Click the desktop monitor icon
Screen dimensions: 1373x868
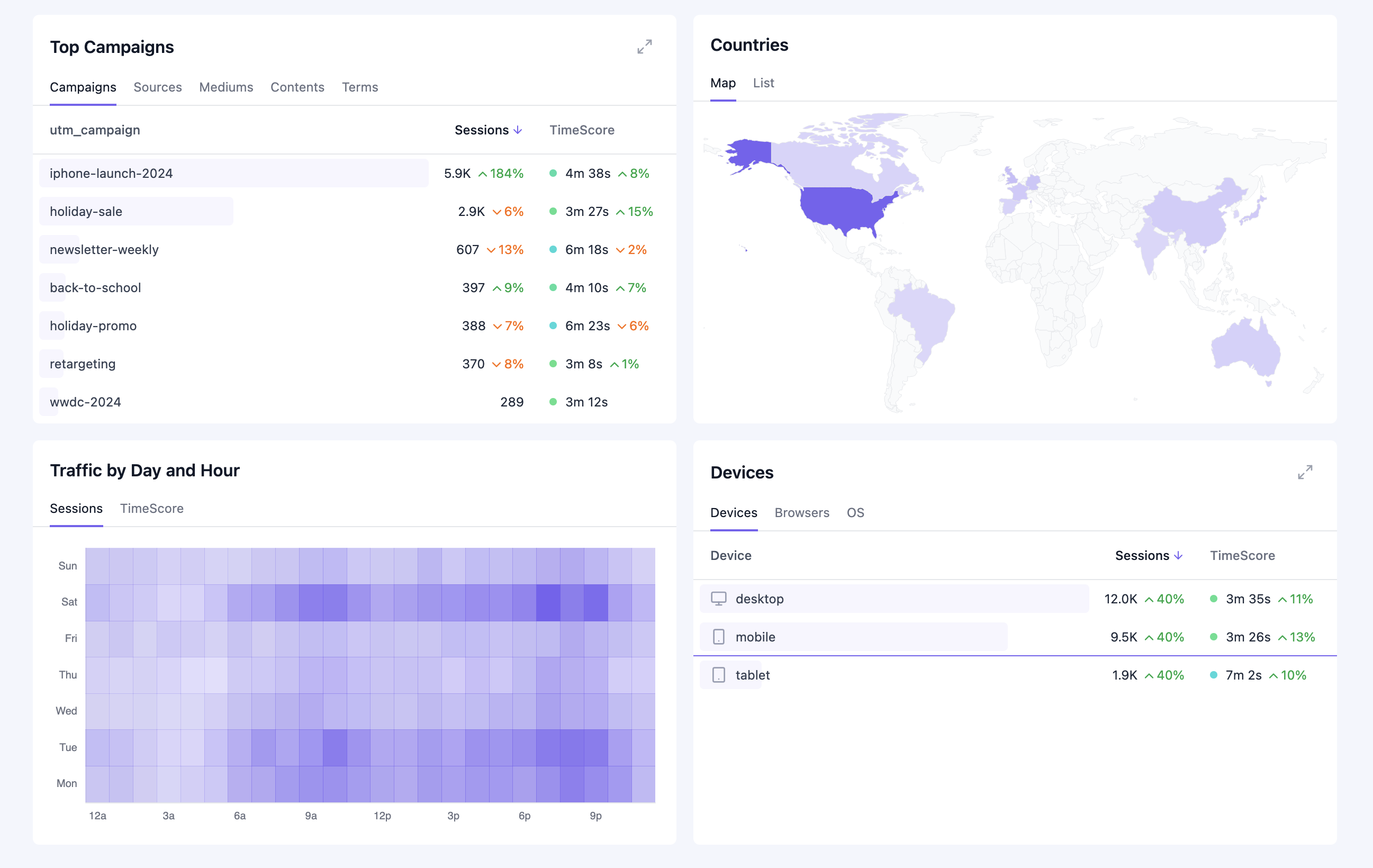click(718, 598)
